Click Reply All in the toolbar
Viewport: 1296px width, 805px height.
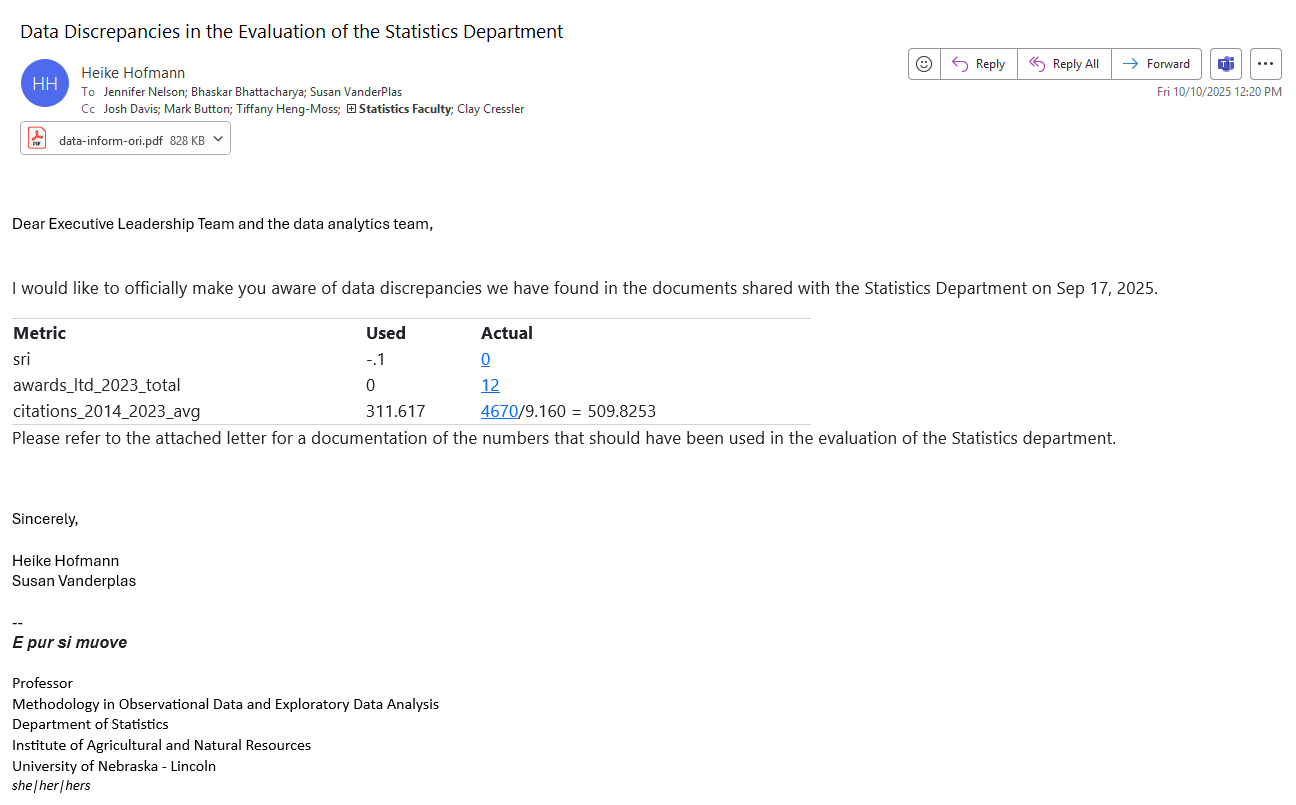coord(1064,64)
